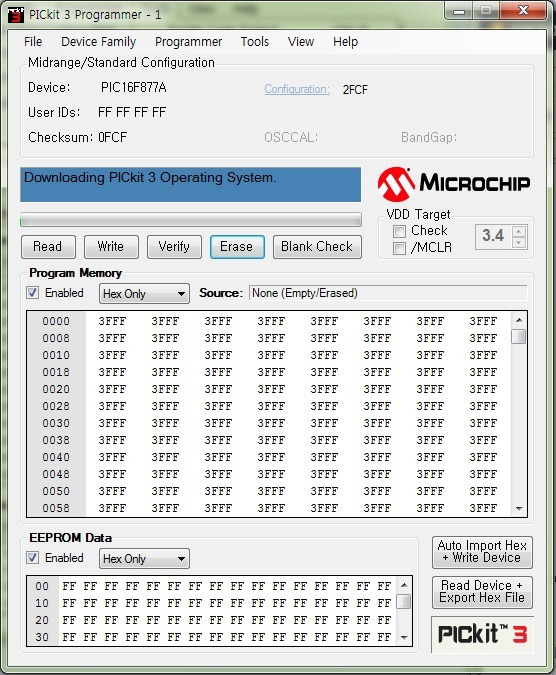Increase VDD voltage with up arrow
The width and height of the screenshot is (556, 675).
coord(519,232)
